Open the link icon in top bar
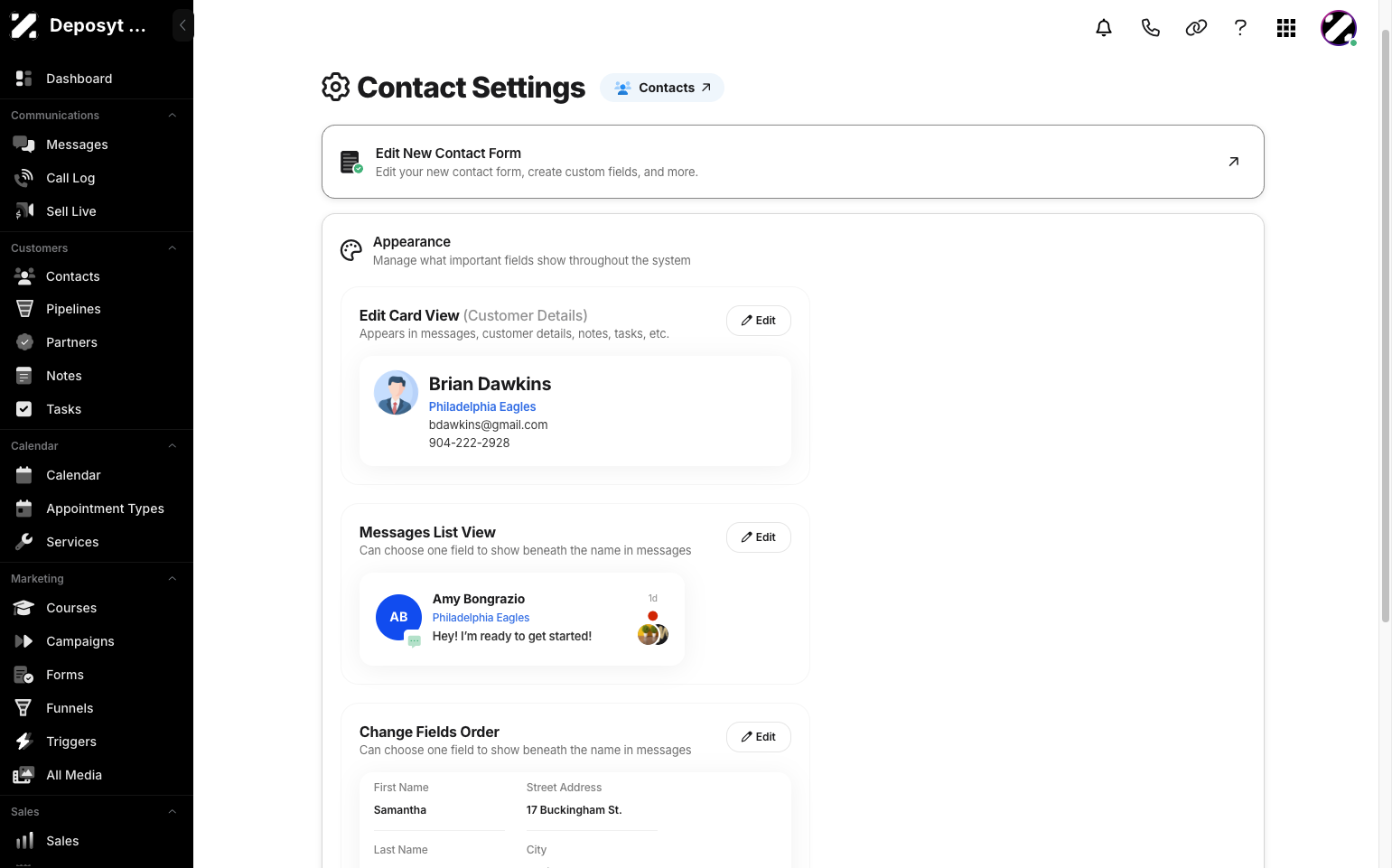The image size is (1392, 868). [1196, 28]
